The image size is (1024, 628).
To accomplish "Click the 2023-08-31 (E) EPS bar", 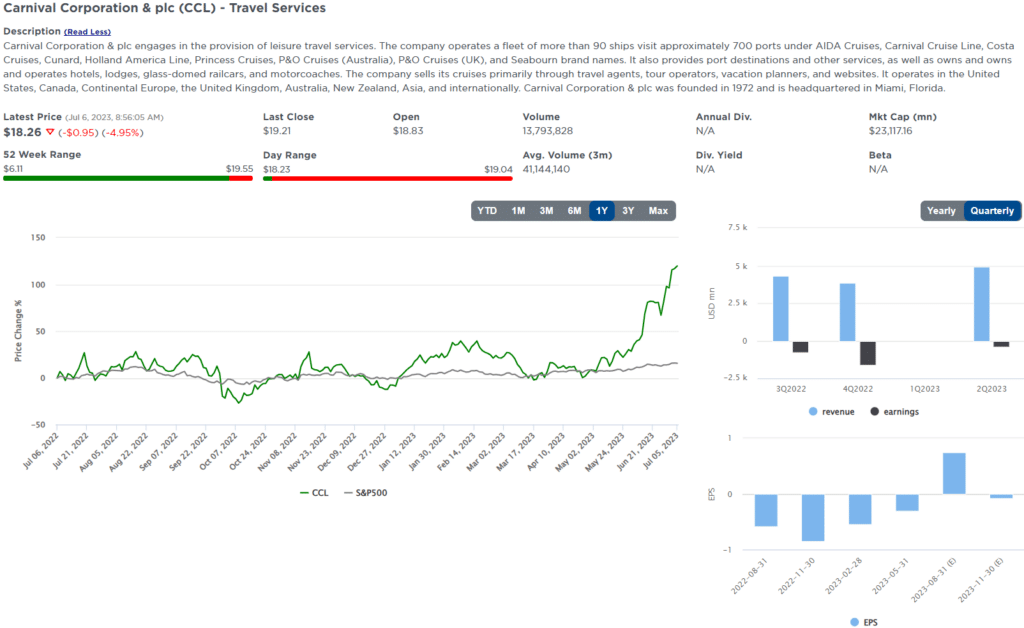I will (954, 473).
